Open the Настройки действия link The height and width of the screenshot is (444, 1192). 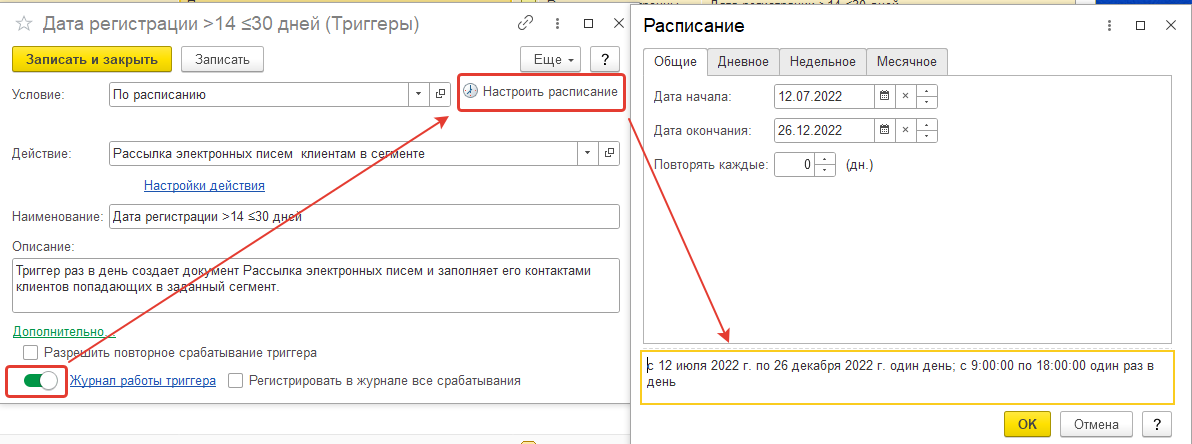(204, 186)
